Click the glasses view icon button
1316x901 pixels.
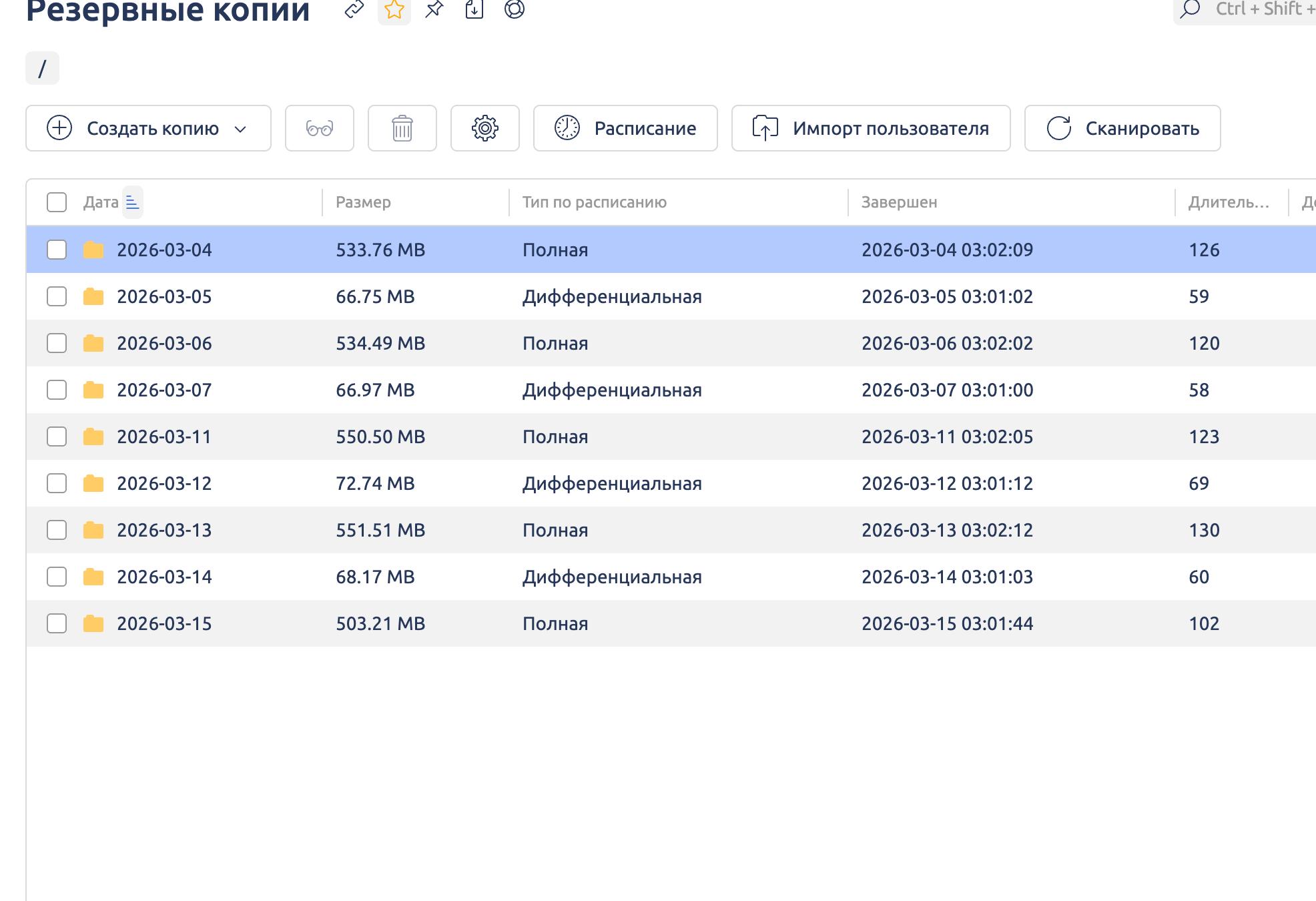click(x=319, y=128)
